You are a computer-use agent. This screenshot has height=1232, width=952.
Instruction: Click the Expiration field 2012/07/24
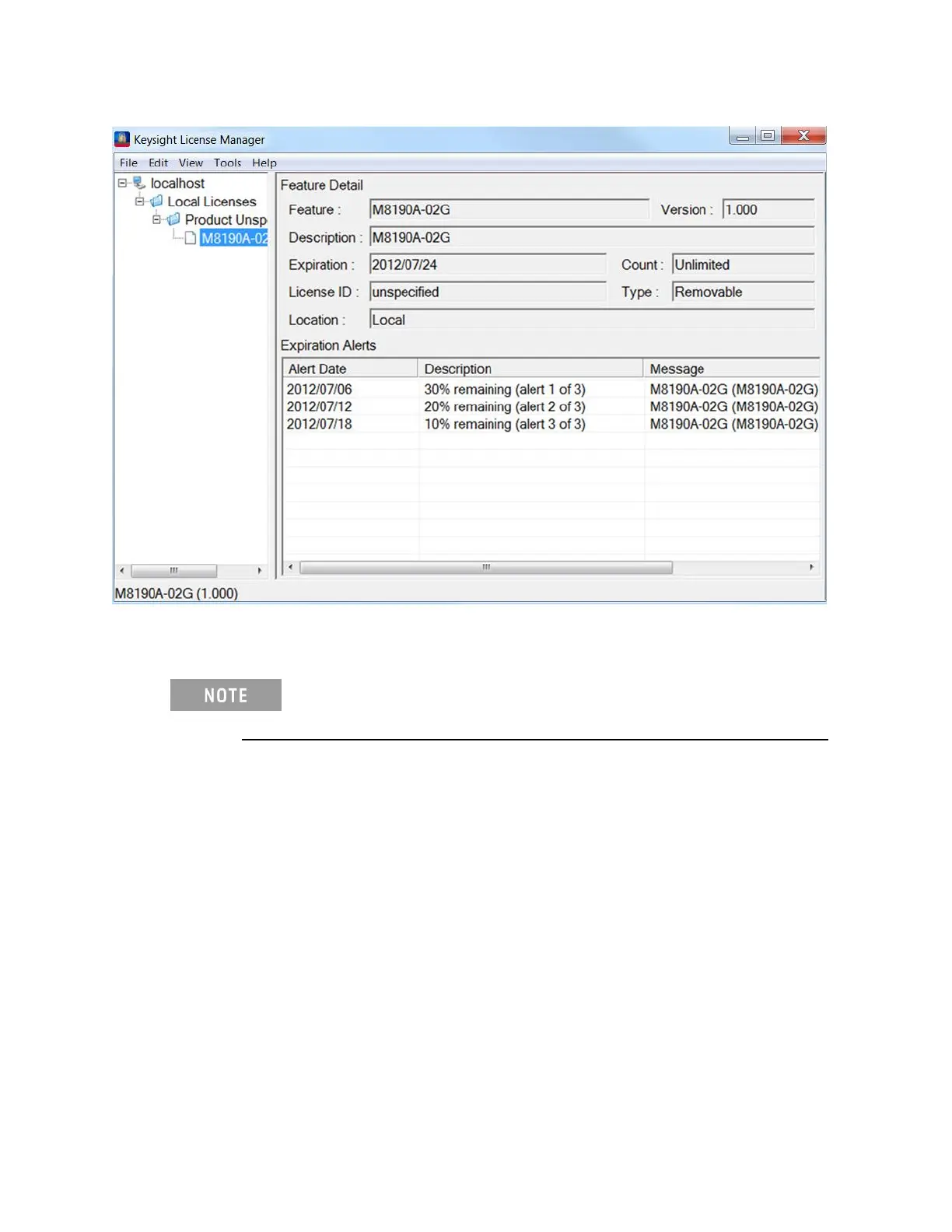tap(488, 264)
